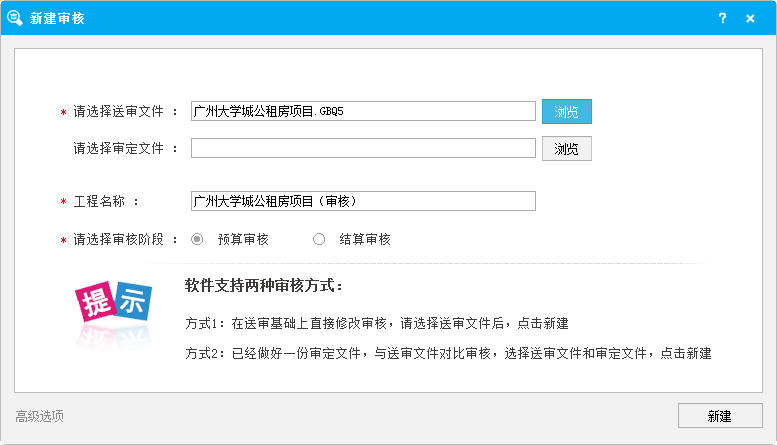Screen dimensions: 777x445
Task: Browse for the 送审文件 with the blue 浏览 button
Action: 567,111
